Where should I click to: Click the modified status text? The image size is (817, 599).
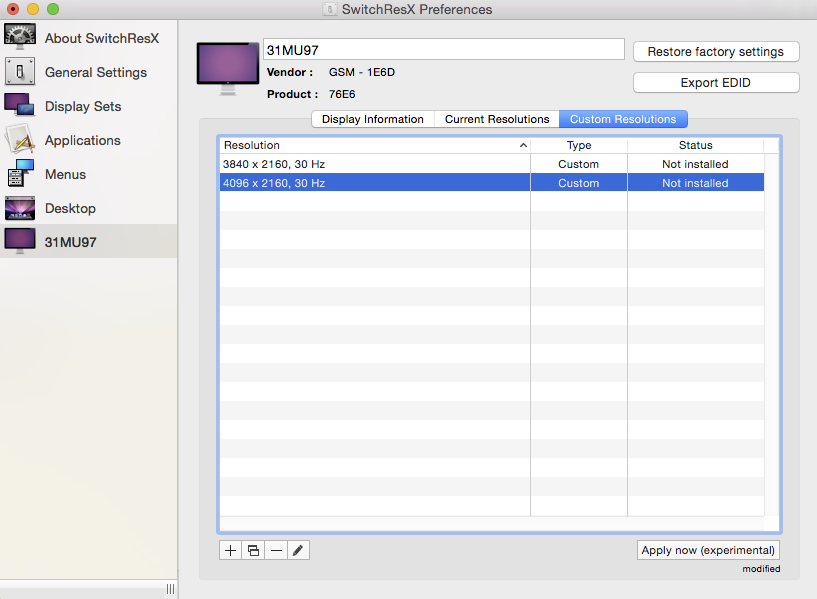(761, 569)
